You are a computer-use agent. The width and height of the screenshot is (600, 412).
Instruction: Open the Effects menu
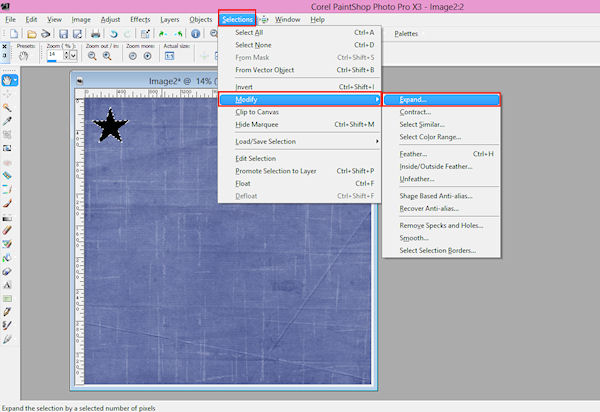point(140,20)
